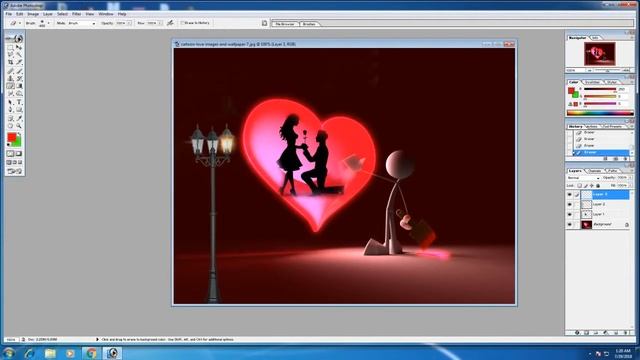Open the Layers panel Opacity arrow

(x=631, y=178)
